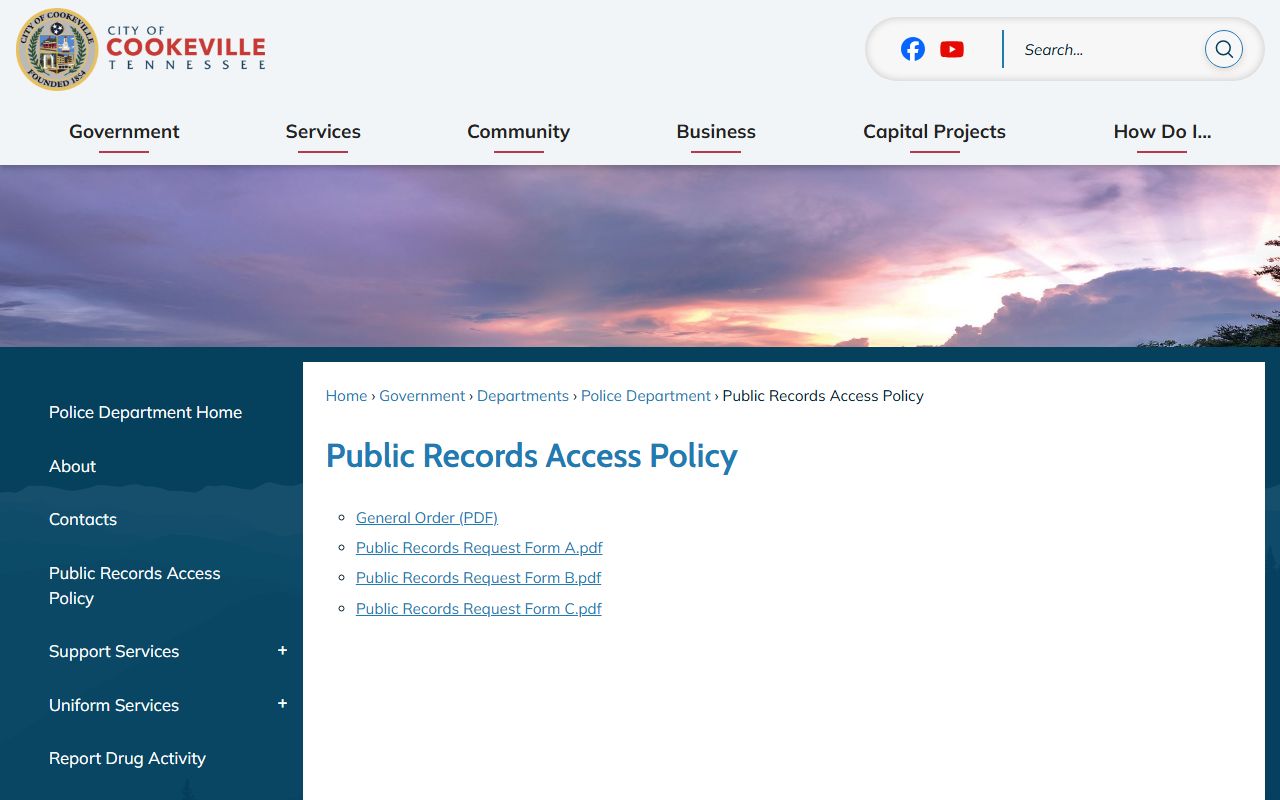The image size is (1280, 800).
Task: Open the Services menu
Action: [x=323, y=132]
